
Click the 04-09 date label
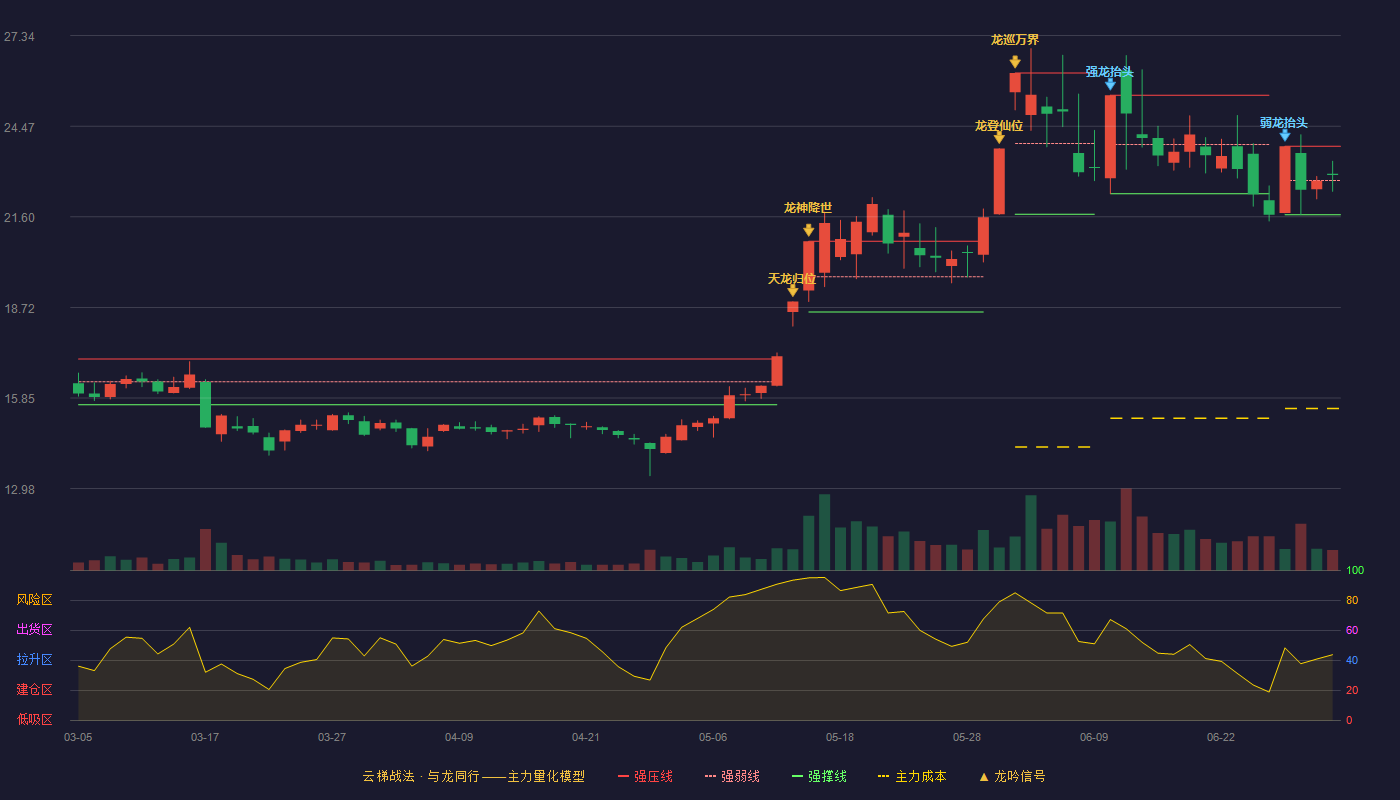(459, 737)
